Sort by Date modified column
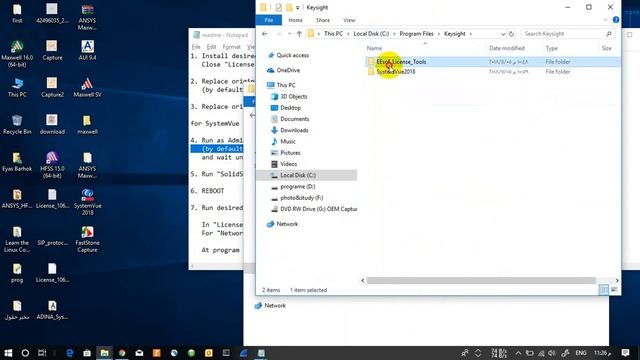 pyautogui.click(x=507, y=48)
